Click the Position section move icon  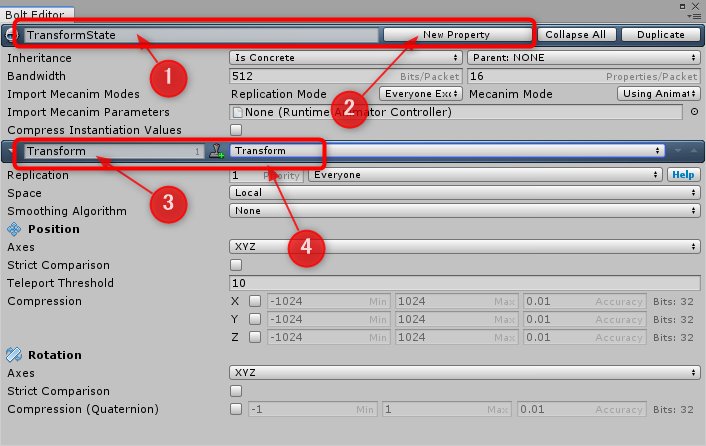coord(14,229)
